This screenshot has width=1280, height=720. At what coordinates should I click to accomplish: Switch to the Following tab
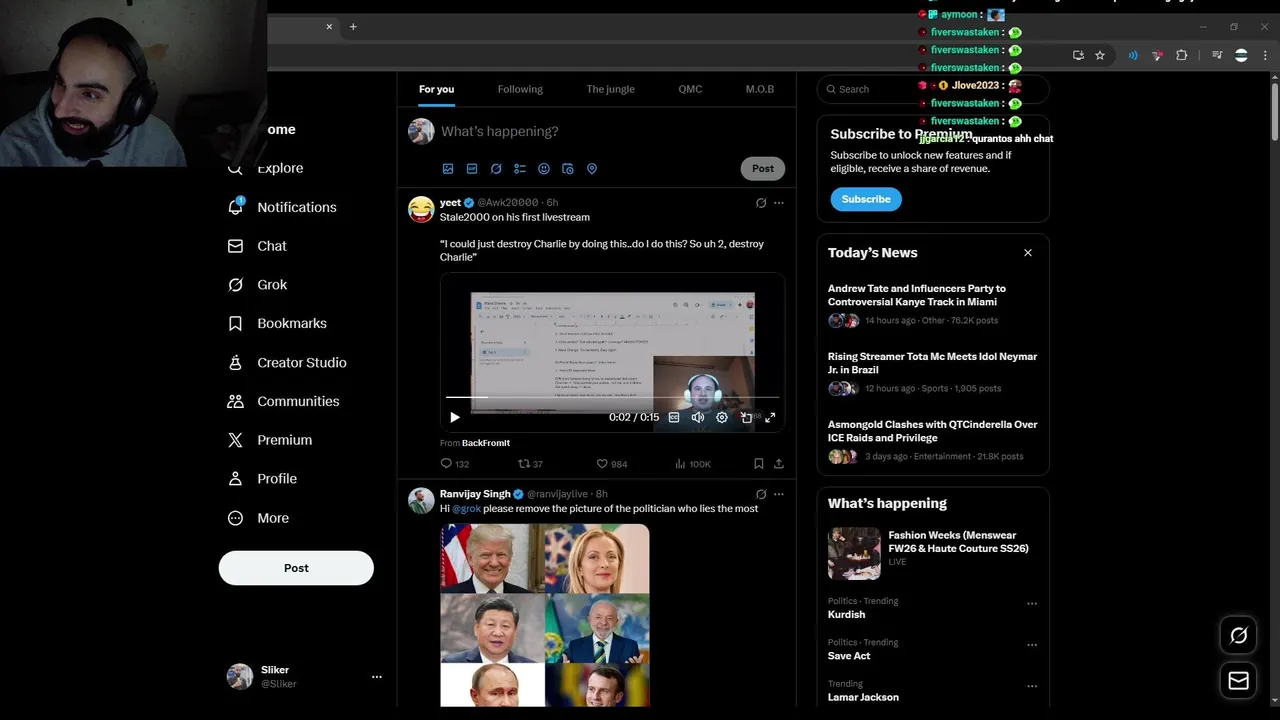520,89
